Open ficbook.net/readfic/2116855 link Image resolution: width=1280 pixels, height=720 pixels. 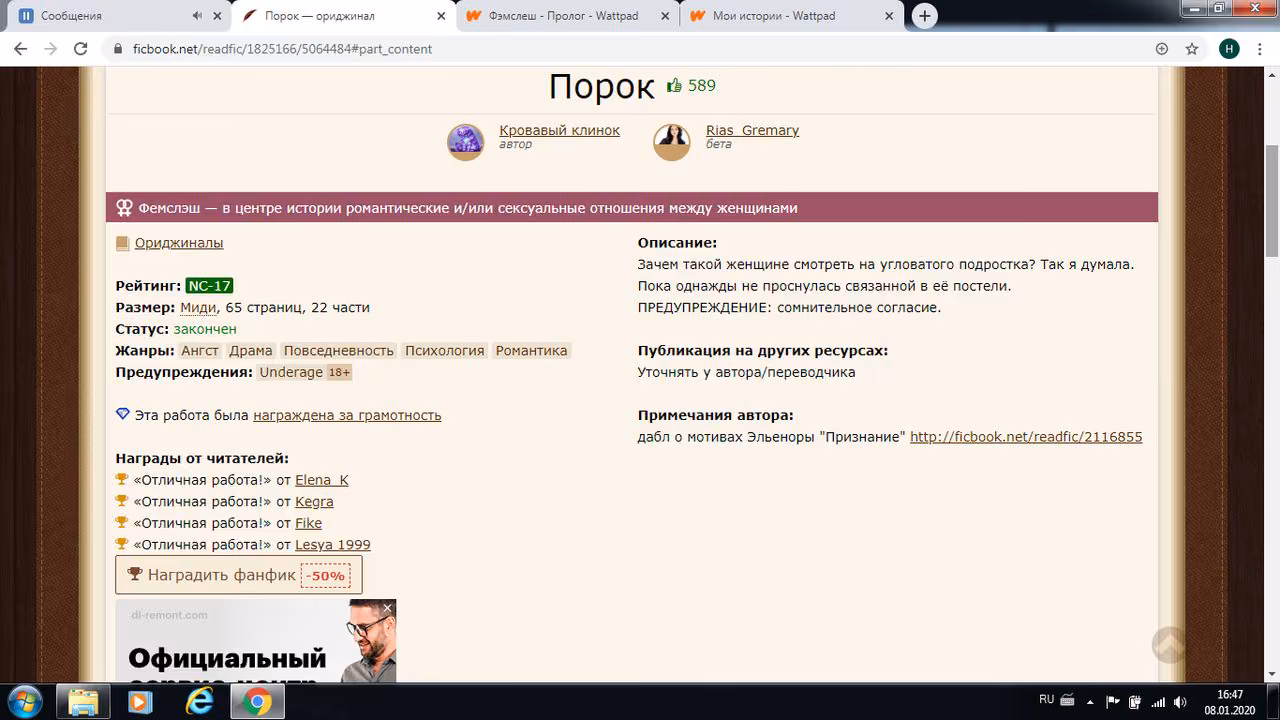(x=1026, y=437)
